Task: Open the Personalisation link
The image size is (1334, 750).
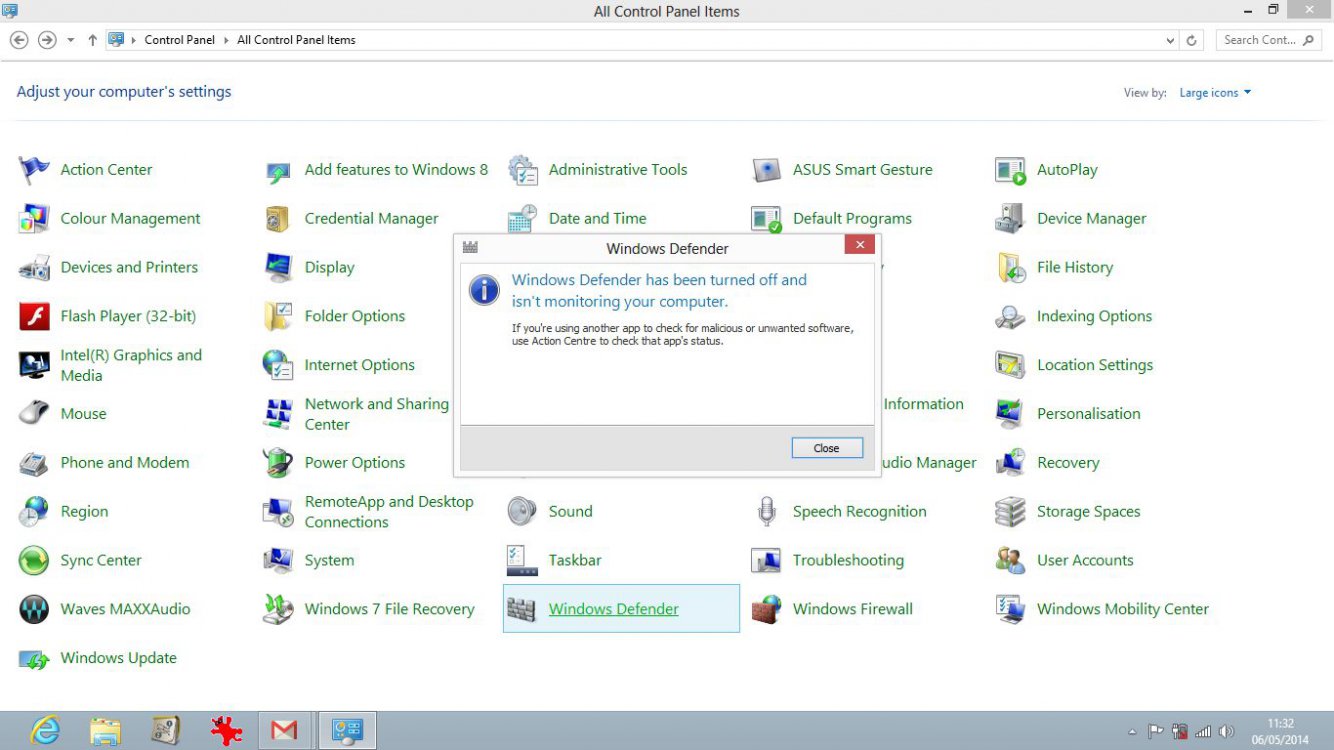Action: pyautogui.click(x=1088, y=414)
